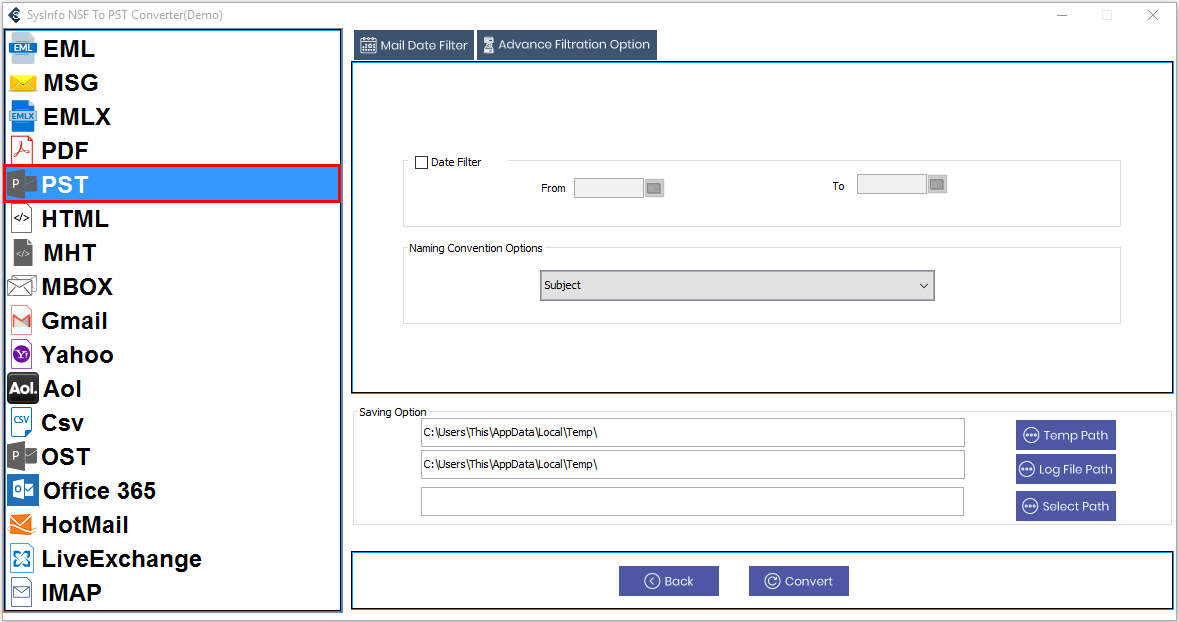Open the Naming Convention Subject dropdown
1179x622 pixels.
pyautogui.click(x=737, y=285)
